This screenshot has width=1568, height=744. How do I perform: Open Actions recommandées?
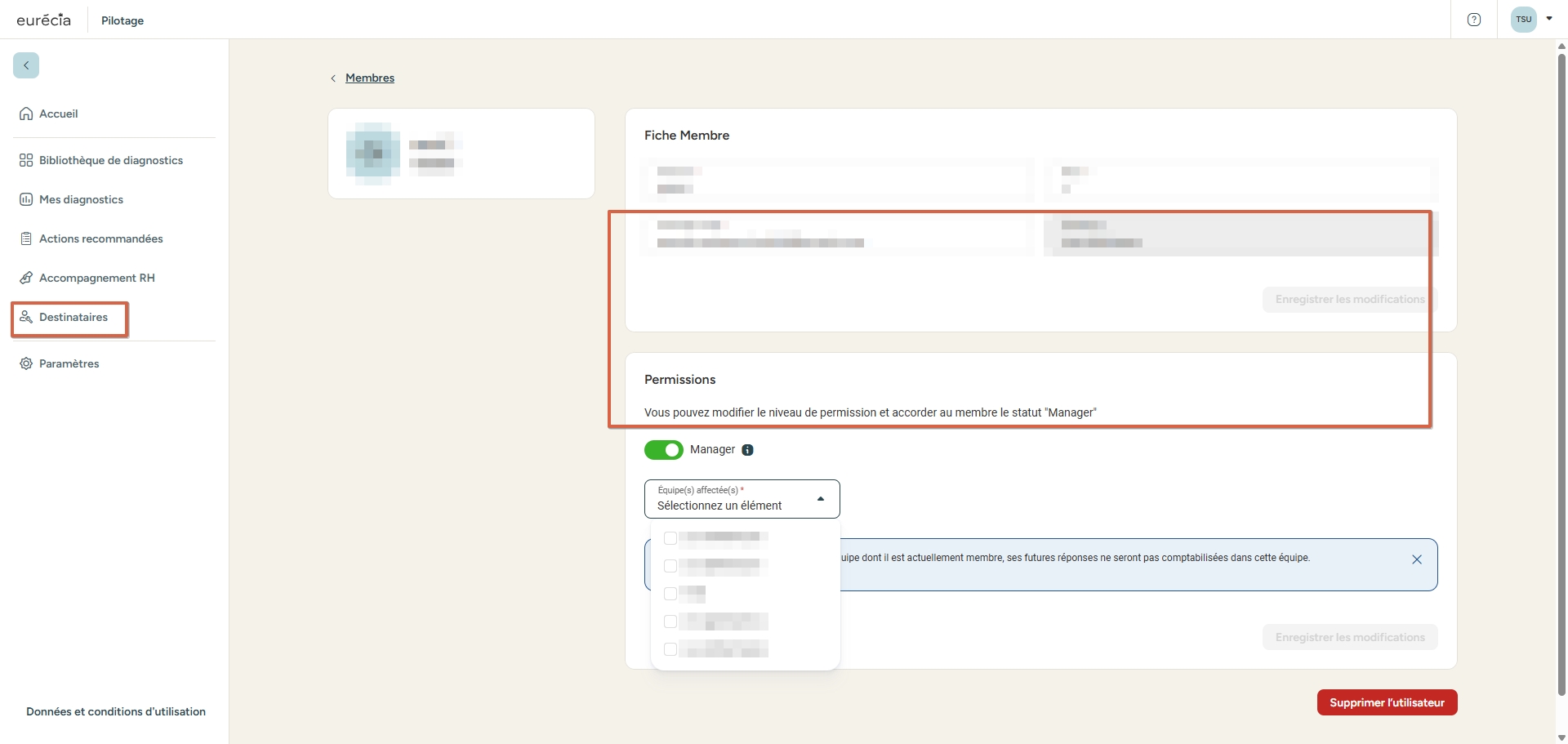click(x=100, y=238)
